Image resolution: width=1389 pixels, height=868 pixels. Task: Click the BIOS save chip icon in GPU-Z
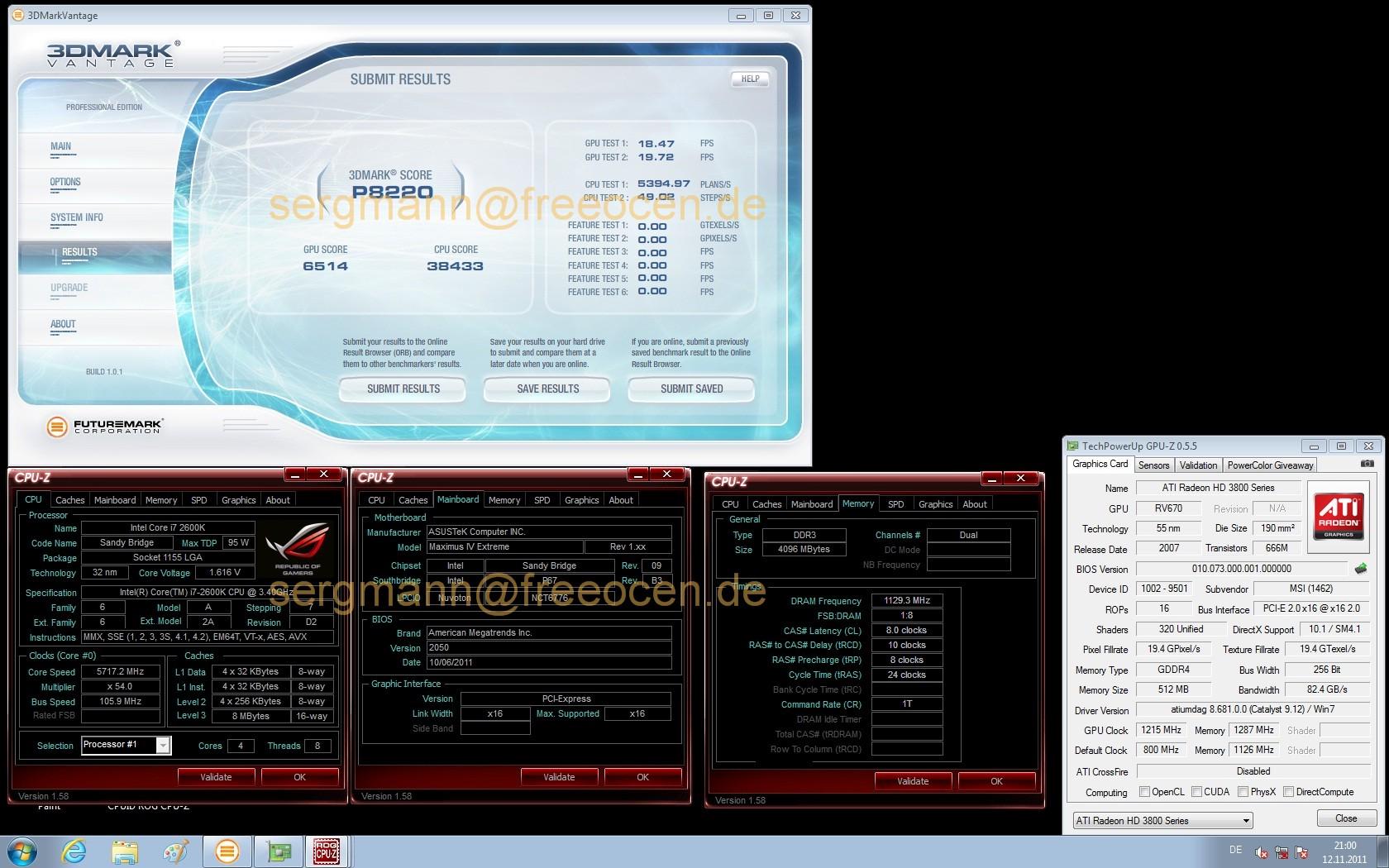(x=1361, y=569)
